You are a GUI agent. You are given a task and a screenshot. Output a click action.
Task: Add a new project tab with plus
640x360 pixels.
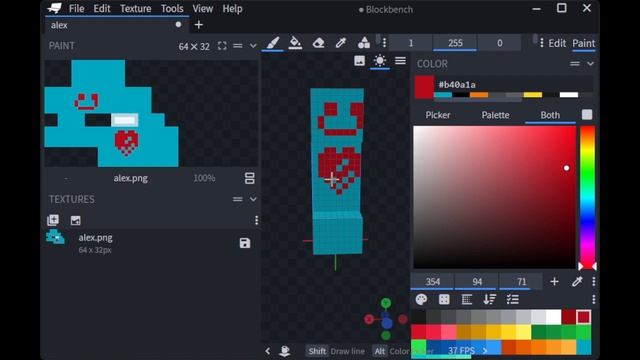coord(199,25)
